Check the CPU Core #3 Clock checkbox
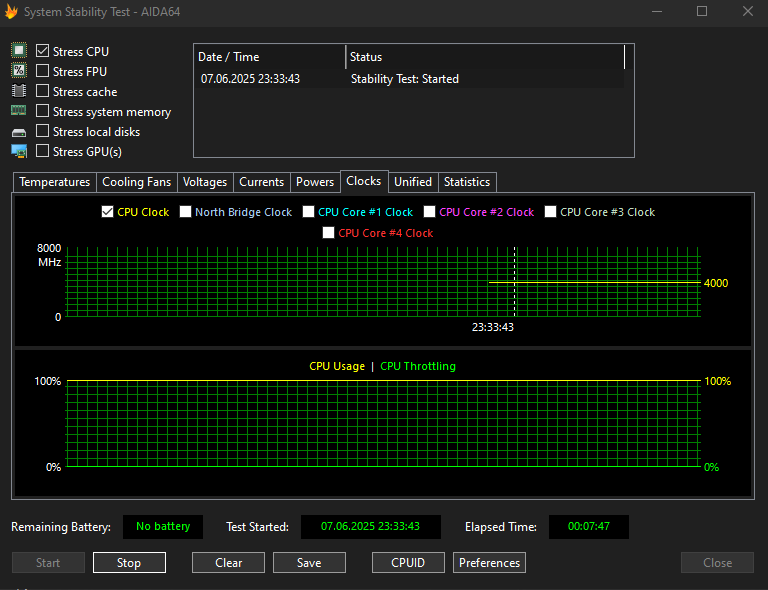This screenshot has height=590, width=768. click(550, 212)
